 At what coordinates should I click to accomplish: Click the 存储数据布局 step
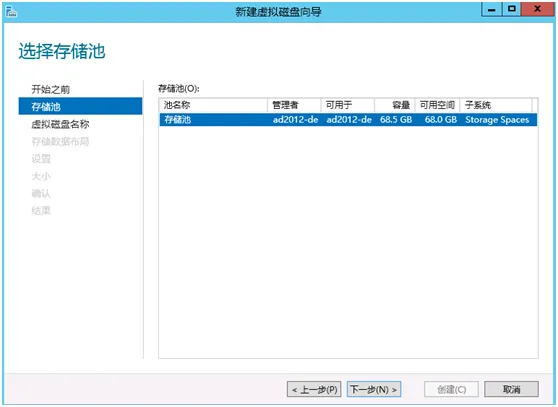pyautogui.click(x=60, y=142)
